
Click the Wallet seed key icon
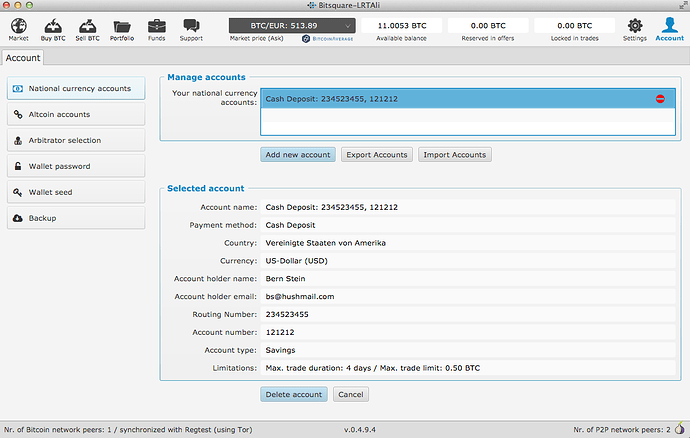(18, 192)
